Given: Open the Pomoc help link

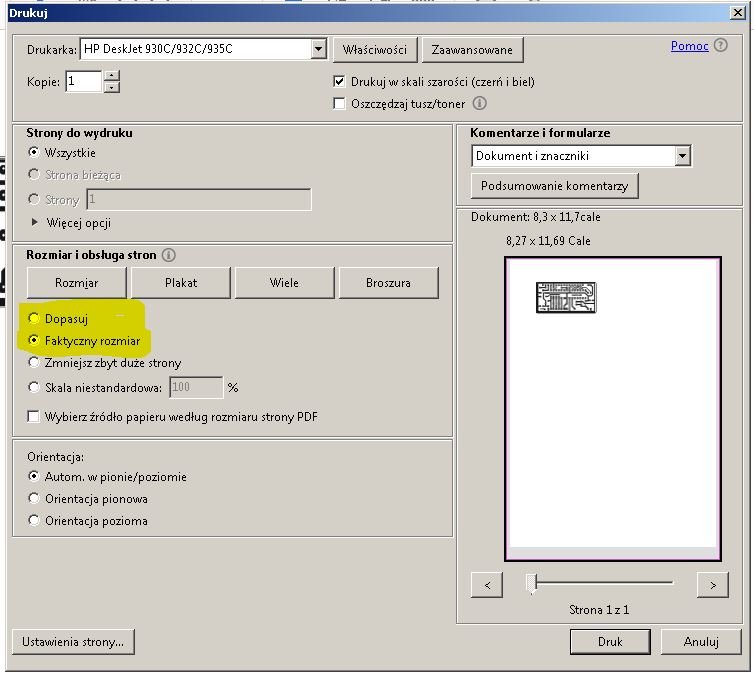Looking at the screenshot, I should tap(690, 46).
